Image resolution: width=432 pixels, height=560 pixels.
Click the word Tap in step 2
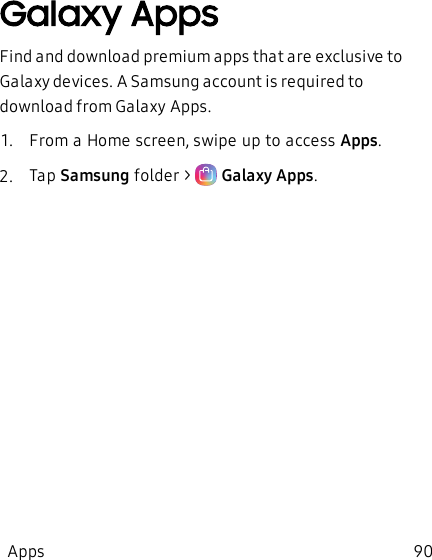pos(42,176)
